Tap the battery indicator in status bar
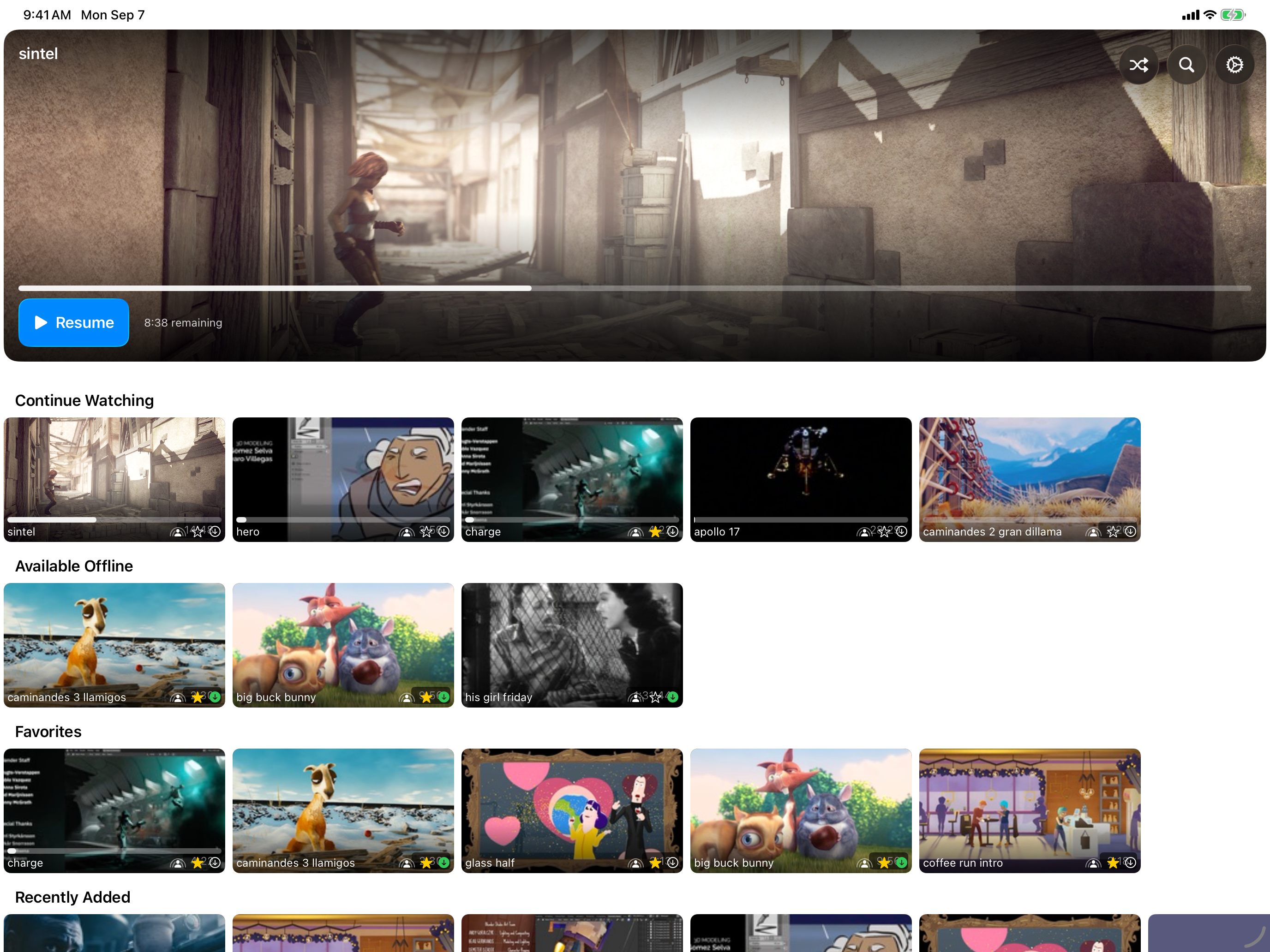The height and width of the screenshot is (952, 1270). 1233,15
